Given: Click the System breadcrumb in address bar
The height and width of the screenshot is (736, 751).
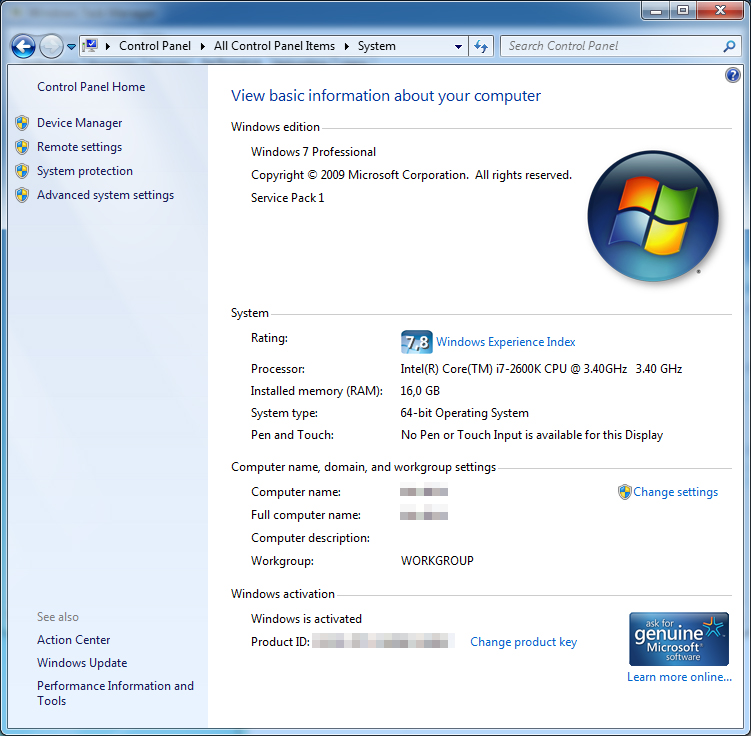Looking at the screenshot, I should coord(376,46).
